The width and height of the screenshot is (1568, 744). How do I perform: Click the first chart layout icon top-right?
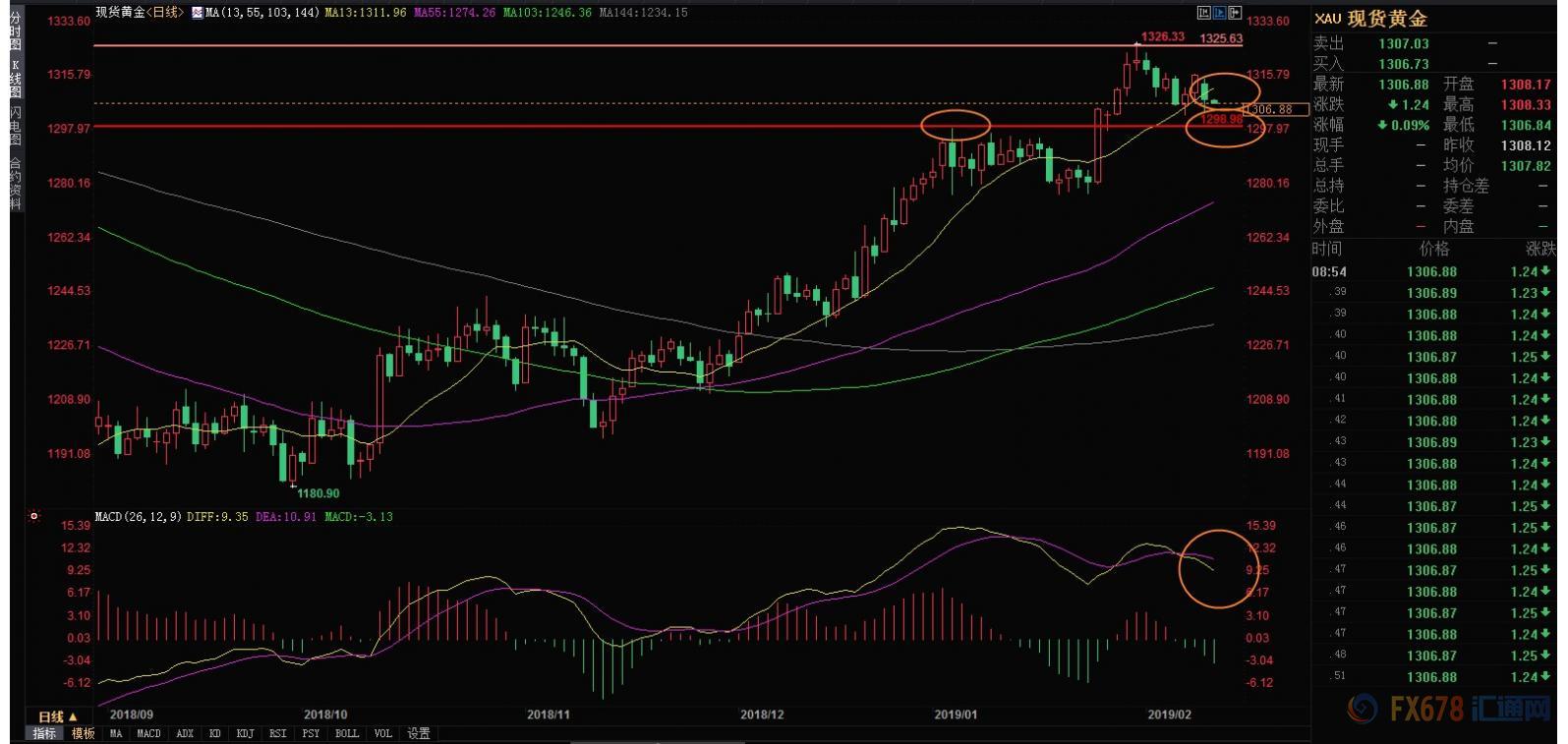tap(1204, 13)
